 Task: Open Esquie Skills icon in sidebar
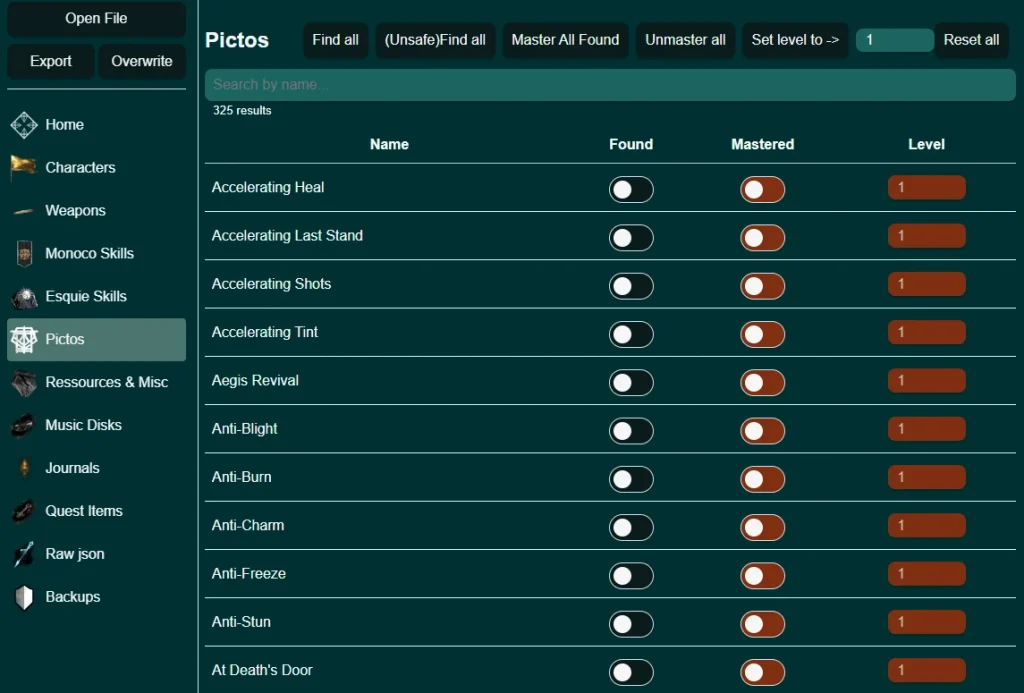[24, 297]
